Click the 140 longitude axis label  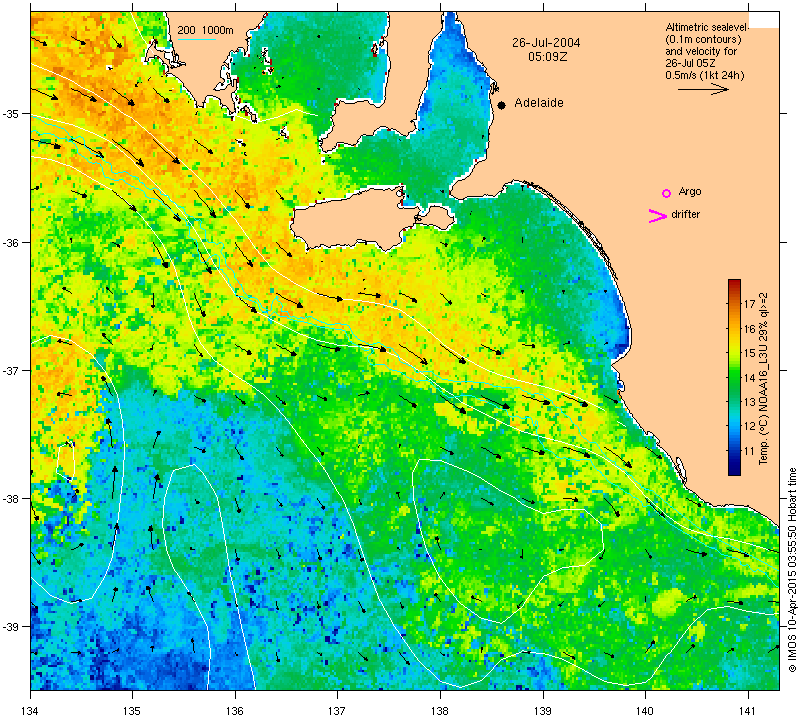(645, 710)
